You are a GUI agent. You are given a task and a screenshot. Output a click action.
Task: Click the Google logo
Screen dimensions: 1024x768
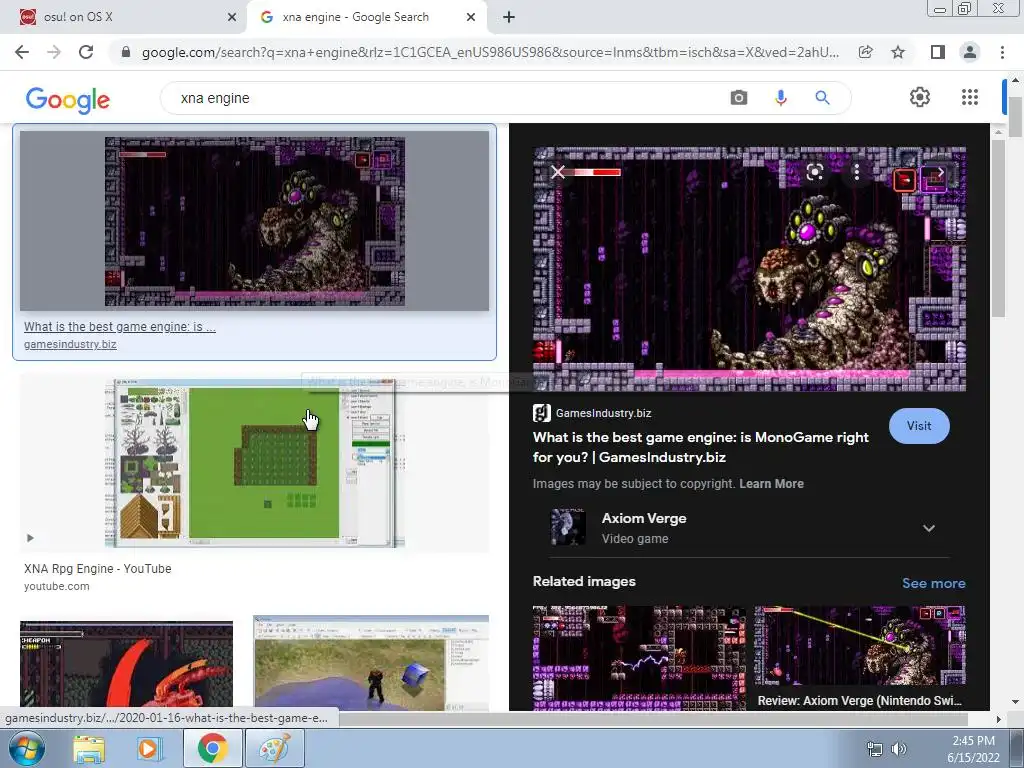[67, 99]
